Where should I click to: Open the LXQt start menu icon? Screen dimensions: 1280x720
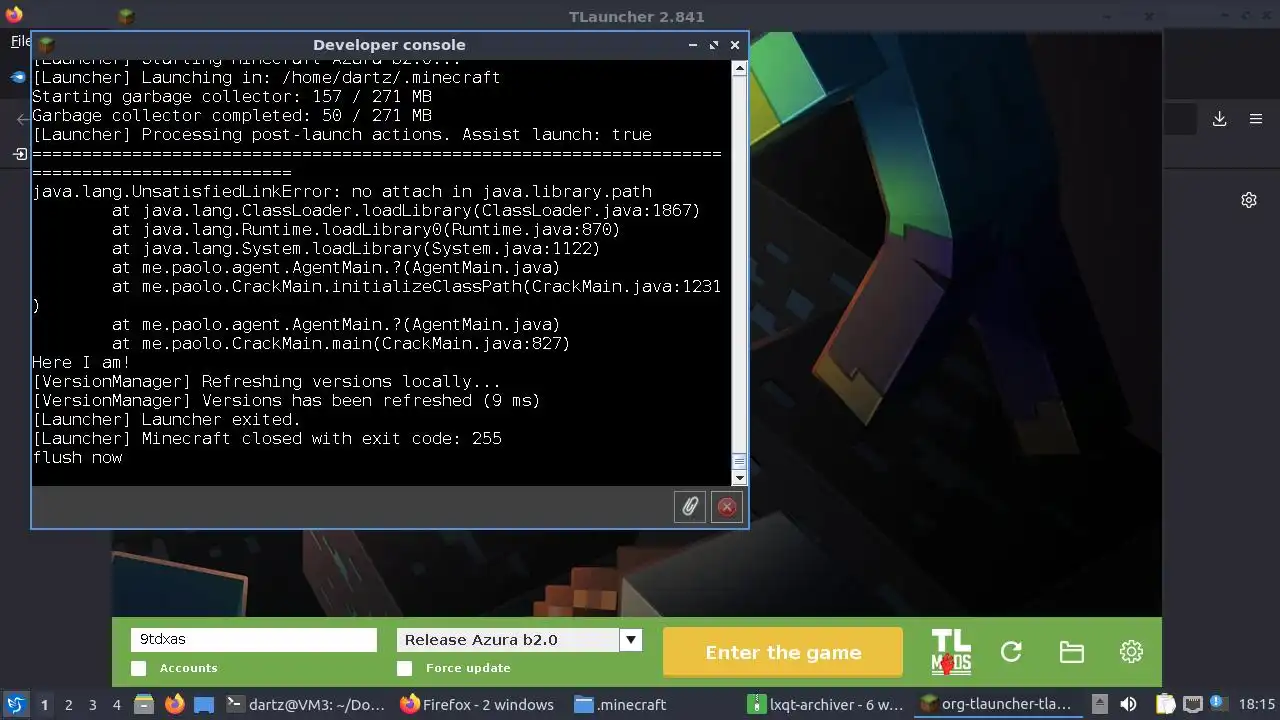(x=15, y=704)
